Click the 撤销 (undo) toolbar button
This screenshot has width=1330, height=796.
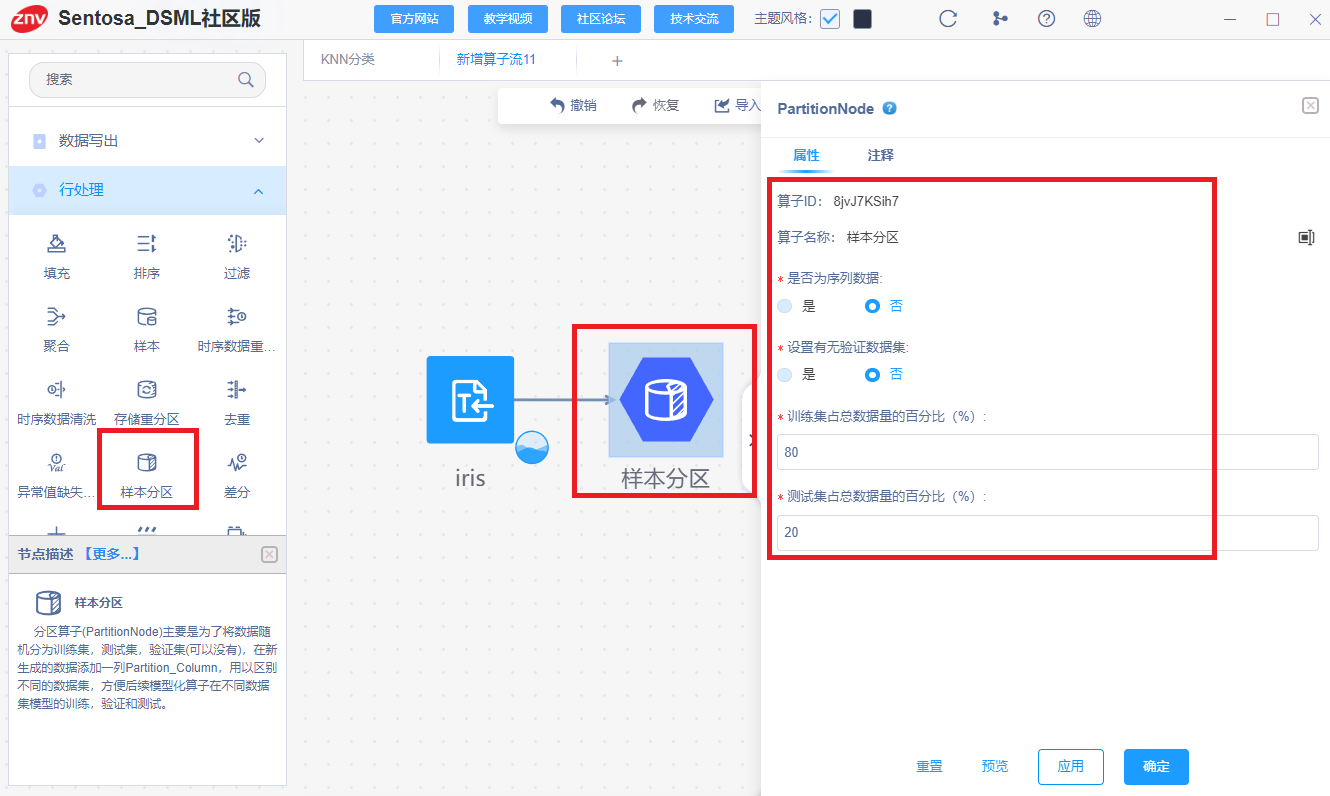tap(574, 105)
